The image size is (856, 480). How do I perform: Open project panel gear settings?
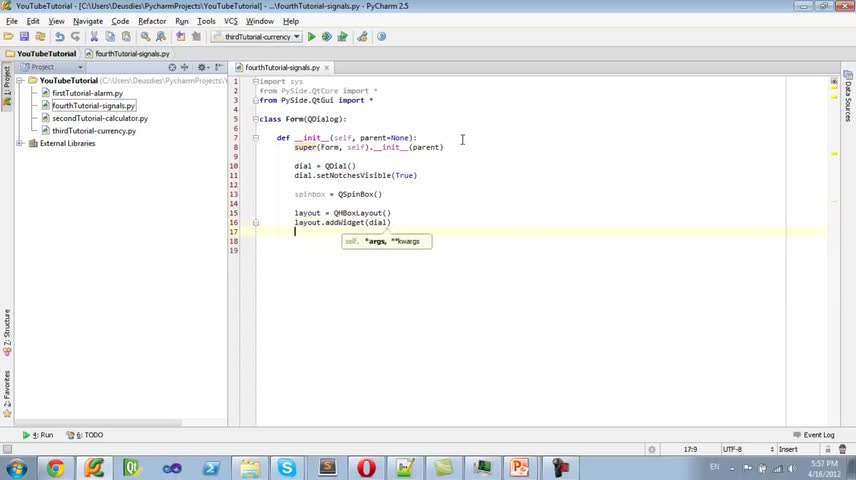point(203,67)
